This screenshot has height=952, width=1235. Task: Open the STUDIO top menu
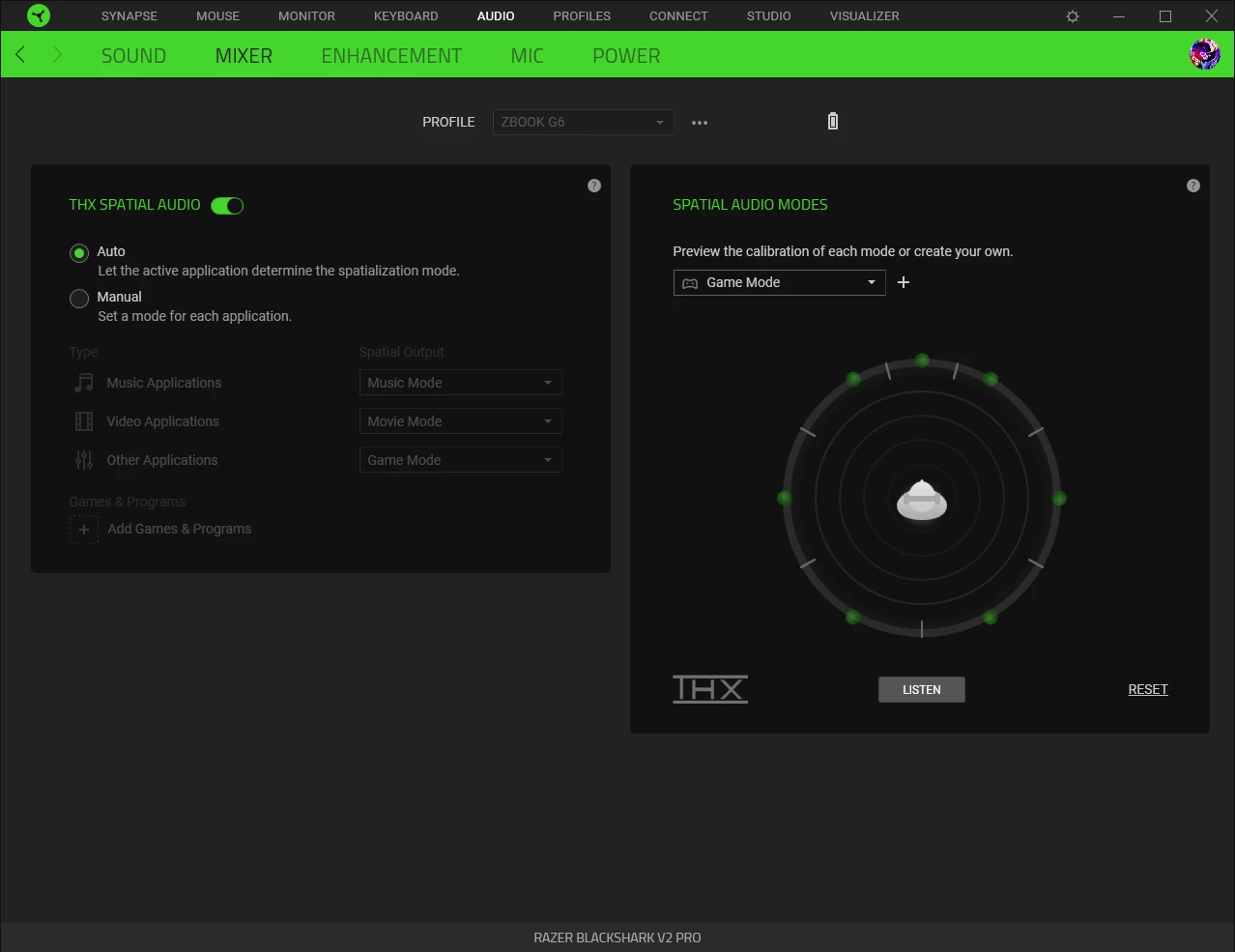click(768, 16)
